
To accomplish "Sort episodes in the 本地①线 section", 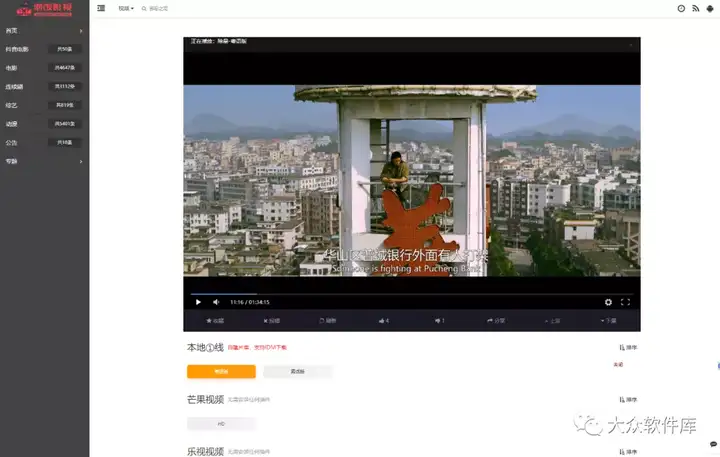I will pyautogui.click(x=628, y=347).
